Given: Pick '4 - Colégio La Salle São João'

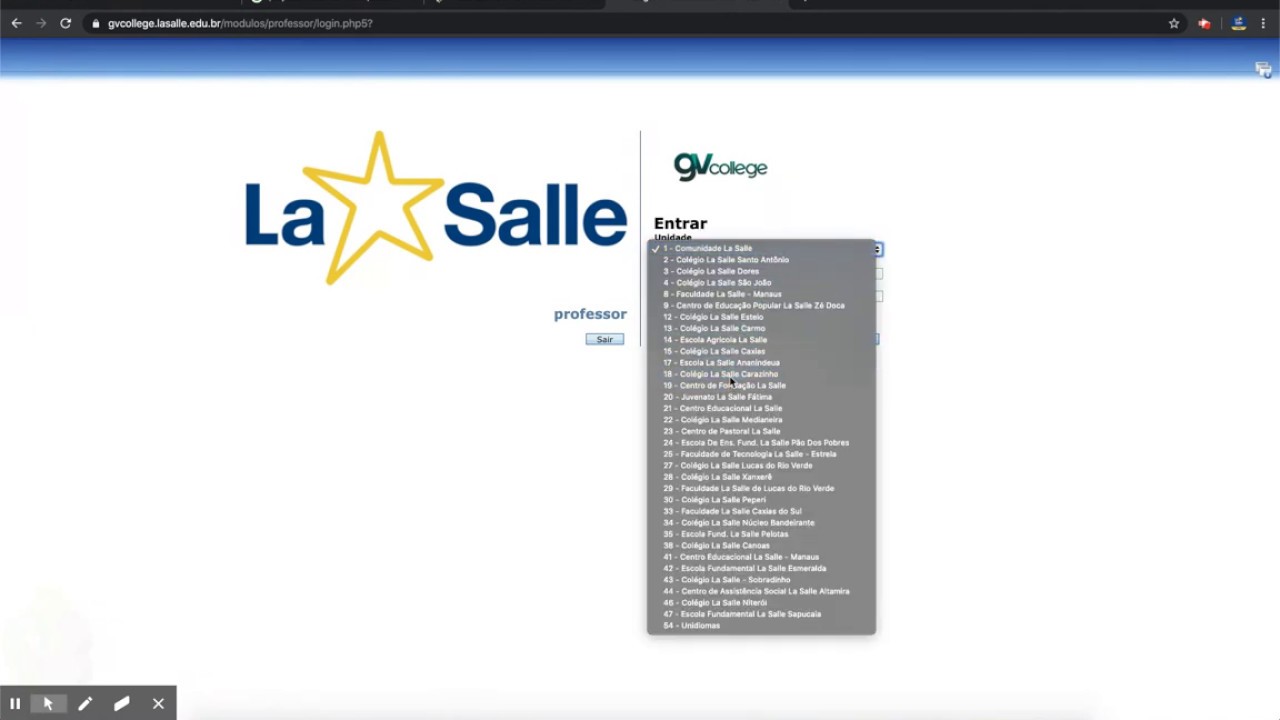Looking at the screenshot, I should (x=761, y=283).
